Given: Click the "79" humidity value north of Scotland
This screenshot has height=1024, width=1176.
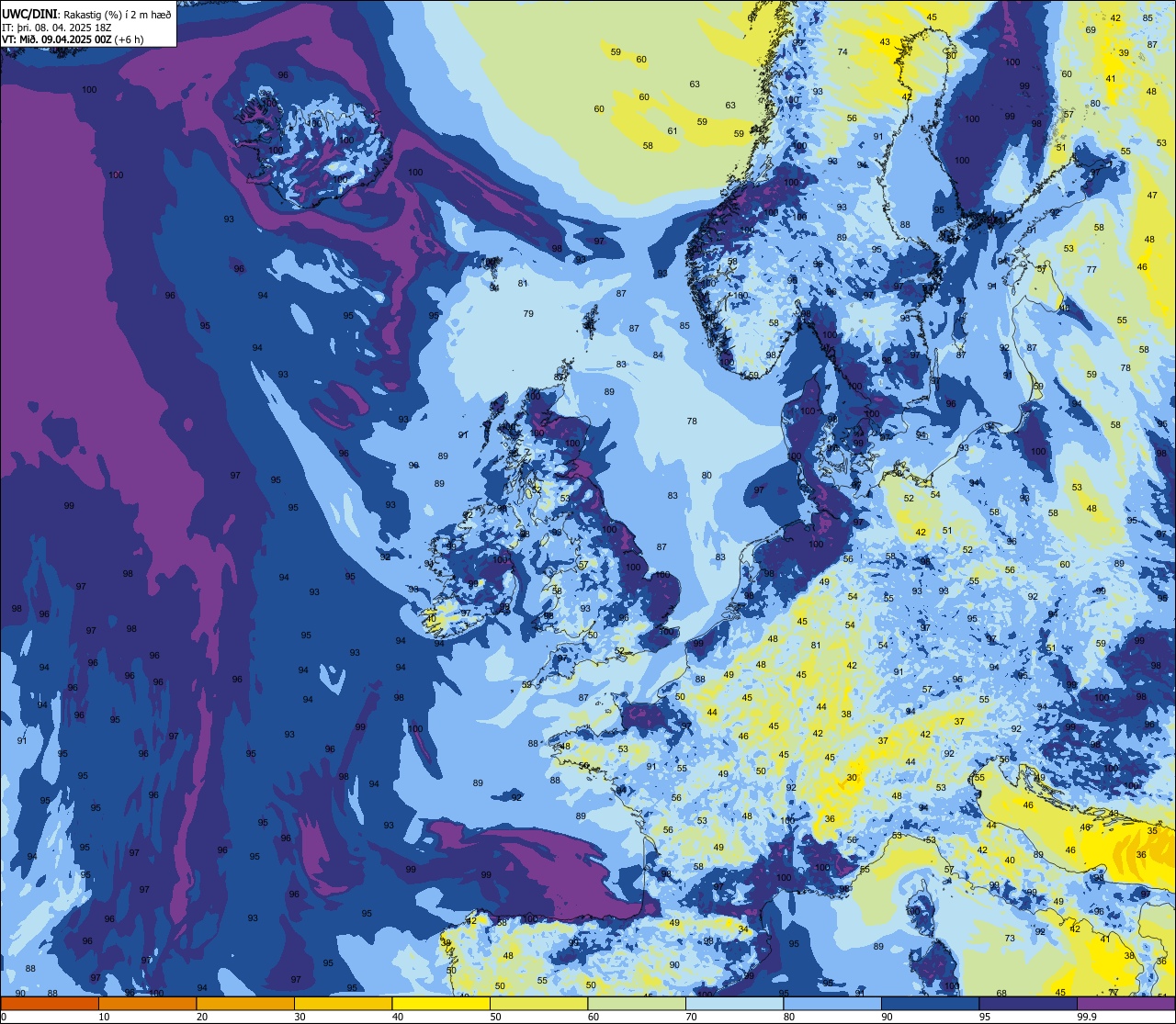Looking at the screenshot, I should click(x=528, y=314).
